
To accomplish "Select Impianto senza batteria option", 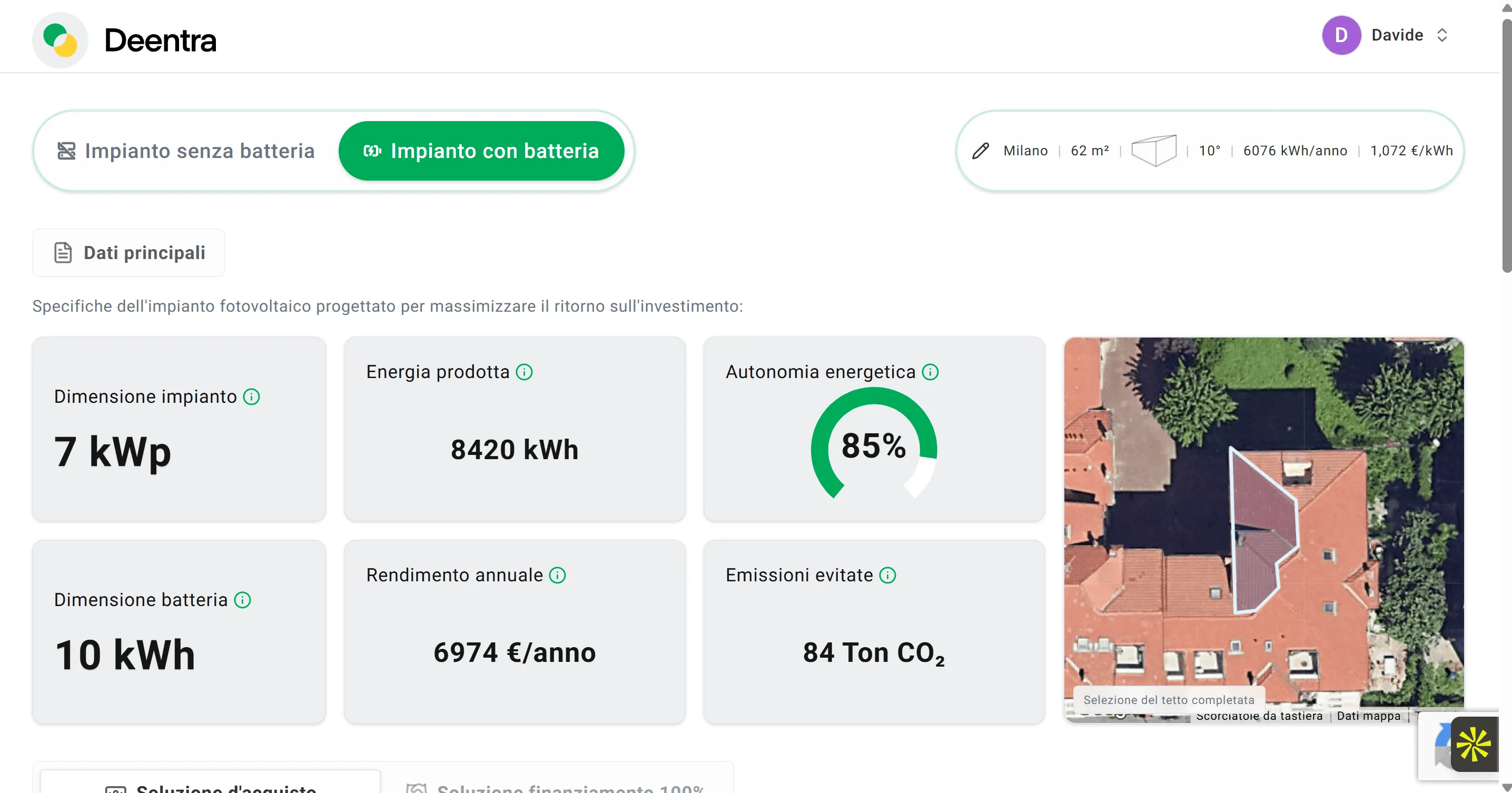I will tap(186, 151).
